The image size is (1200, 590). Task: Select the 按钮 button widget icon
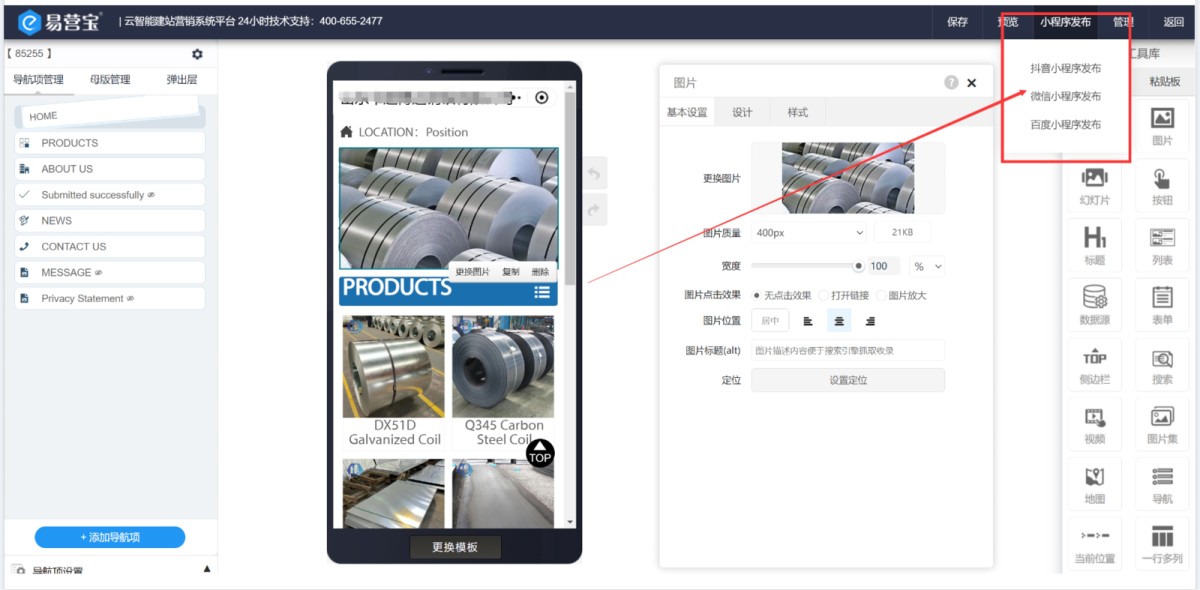[x=1162, y=186]
